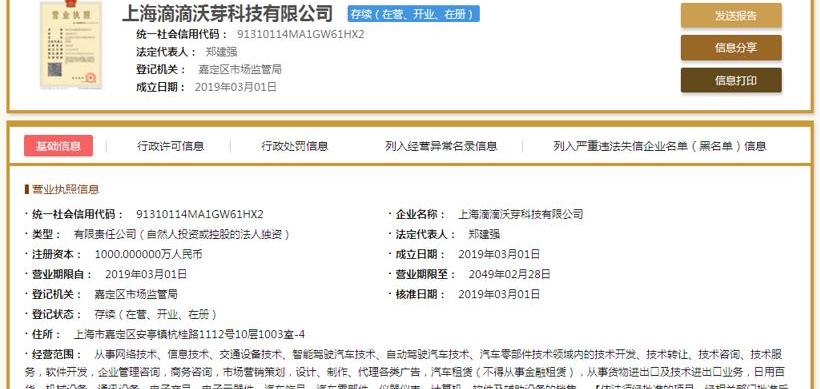Click 注册资本 value 1000.000000万人民币
Viewport: 820px width, 389px height.
[x=148, y=255]
